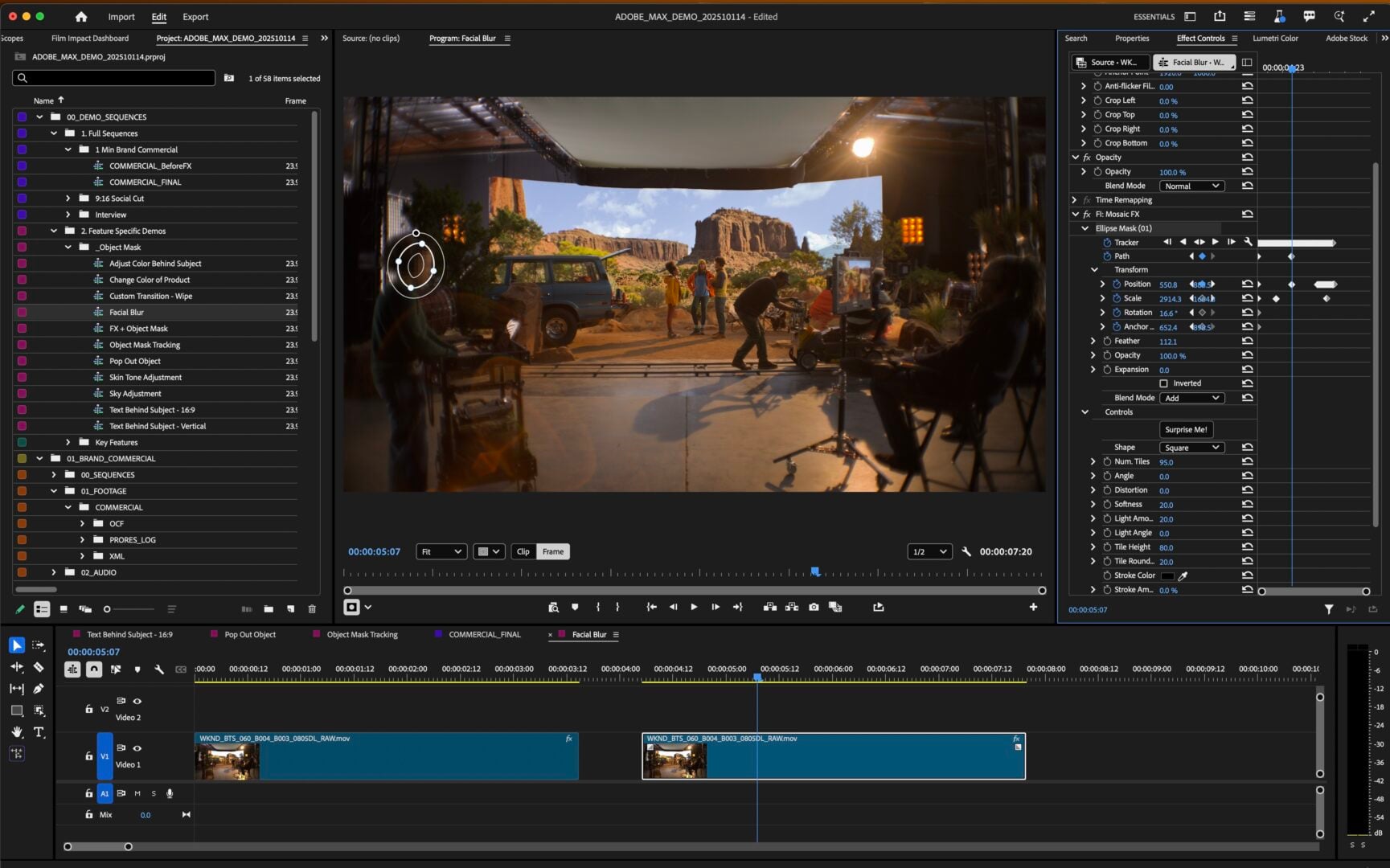Hide the Video 2 track output
The width and height of the screenshot is (1390, 868).
pos(137,701)
